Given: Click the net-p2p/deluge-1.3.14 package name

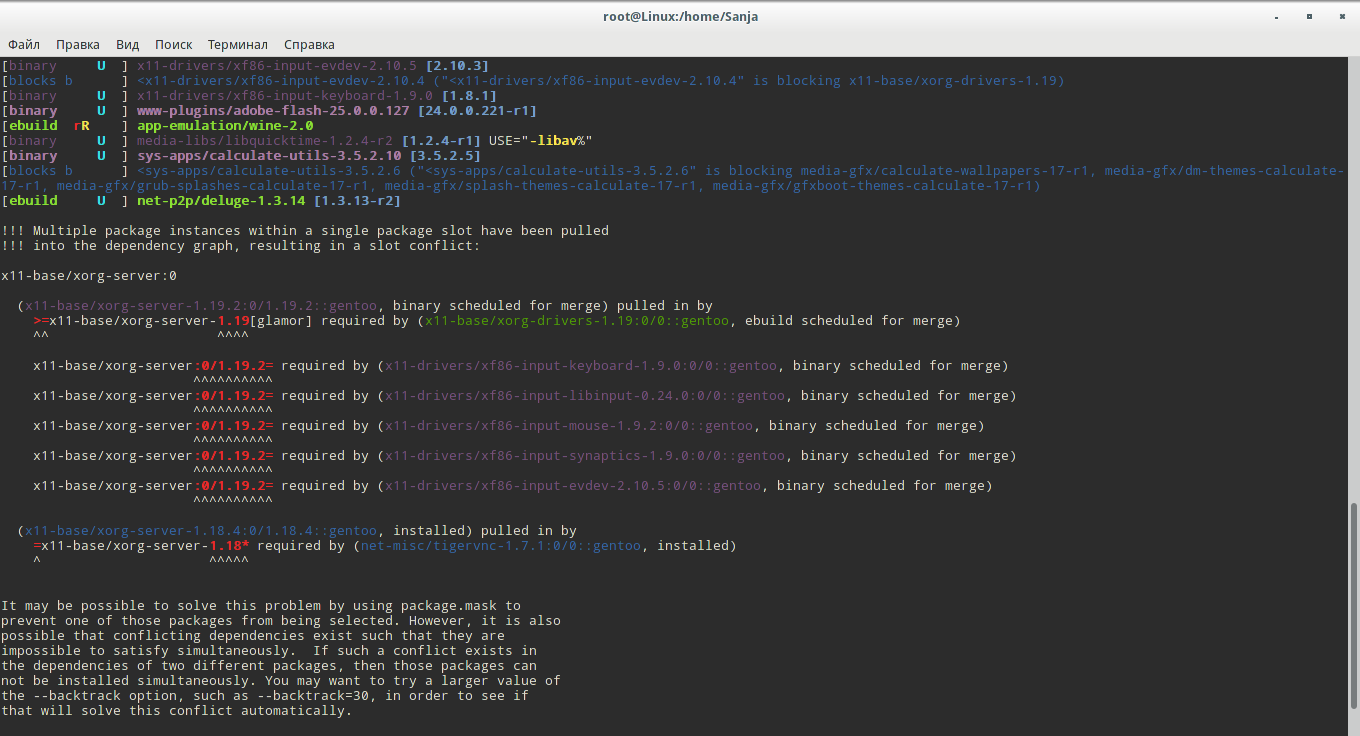Looking at the screenshot, I should click(222, 201).
